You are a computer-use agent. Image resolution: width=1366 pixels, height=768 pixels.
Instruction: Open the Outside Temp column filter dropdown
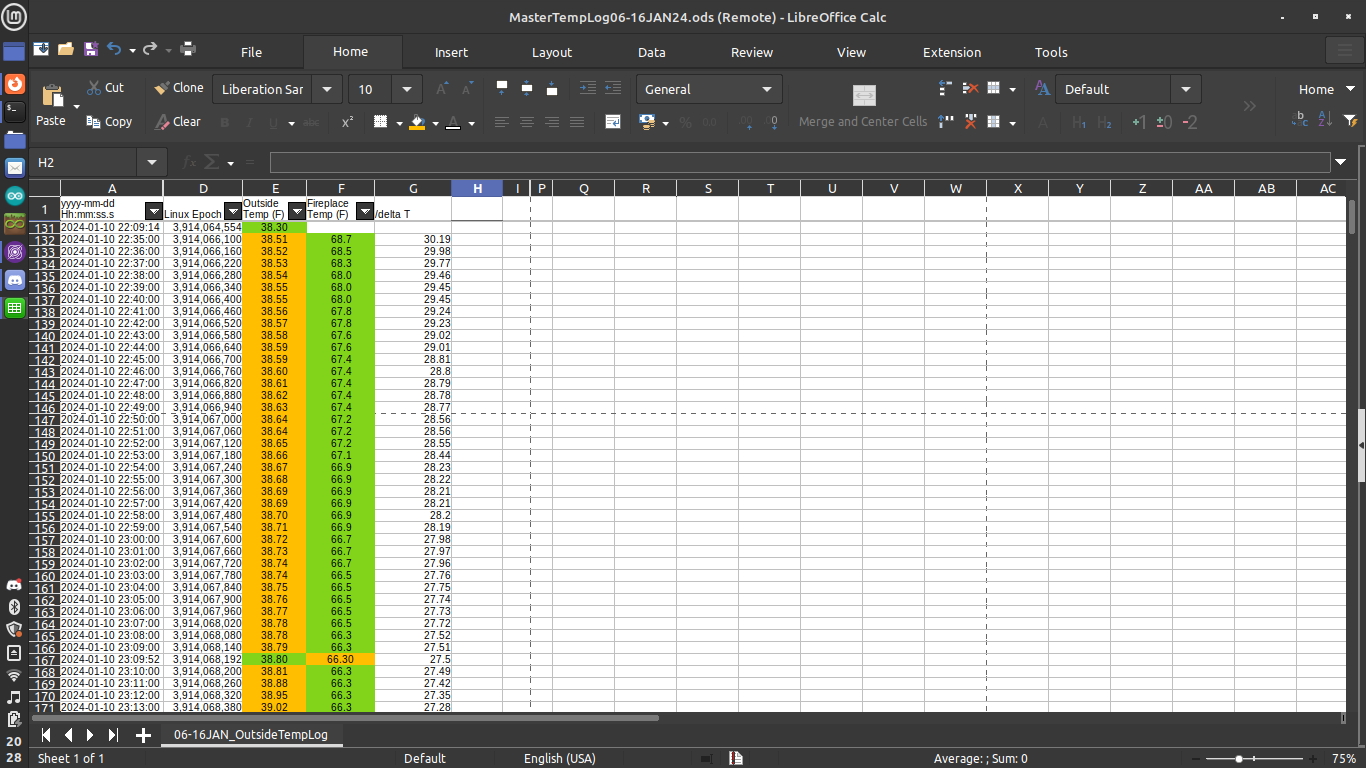(296, 211)
